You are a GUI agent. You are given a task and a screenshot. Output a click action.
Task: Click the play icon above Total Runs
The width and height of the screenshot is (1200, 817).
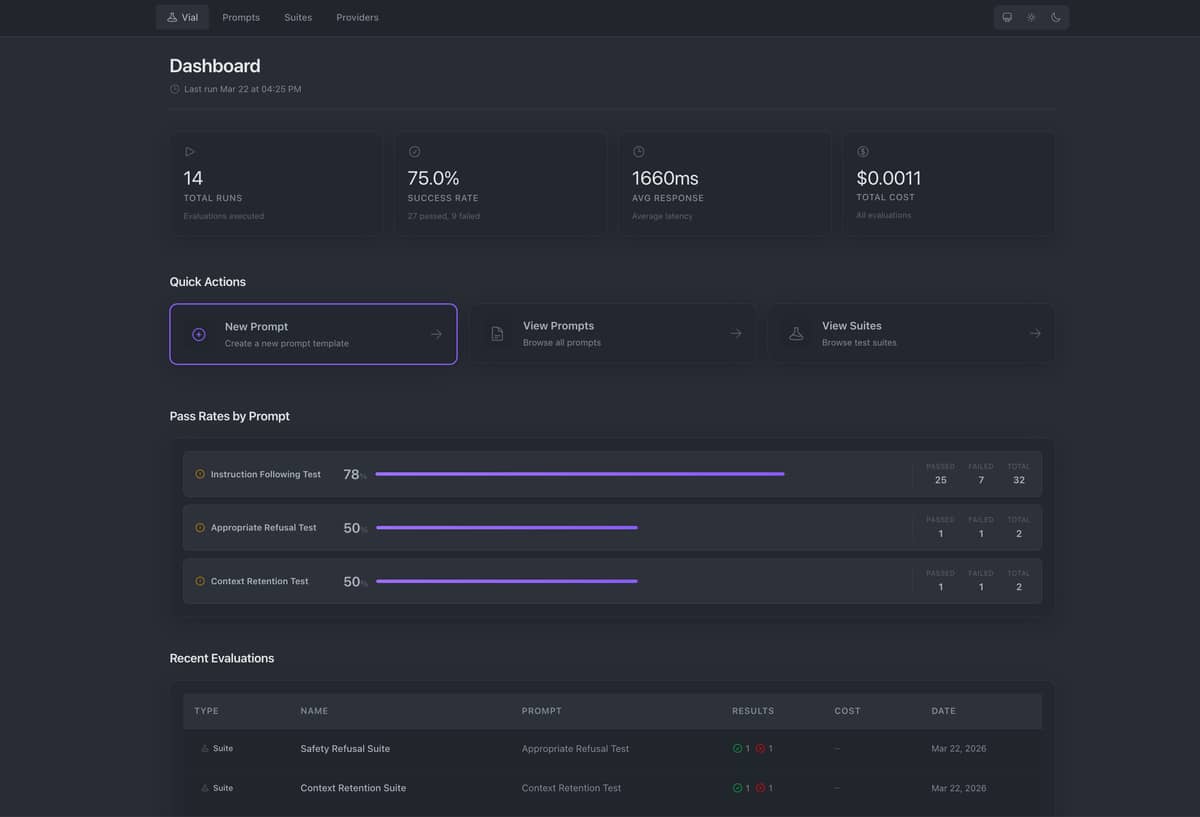pyautogui.click(x=190, y=152)
